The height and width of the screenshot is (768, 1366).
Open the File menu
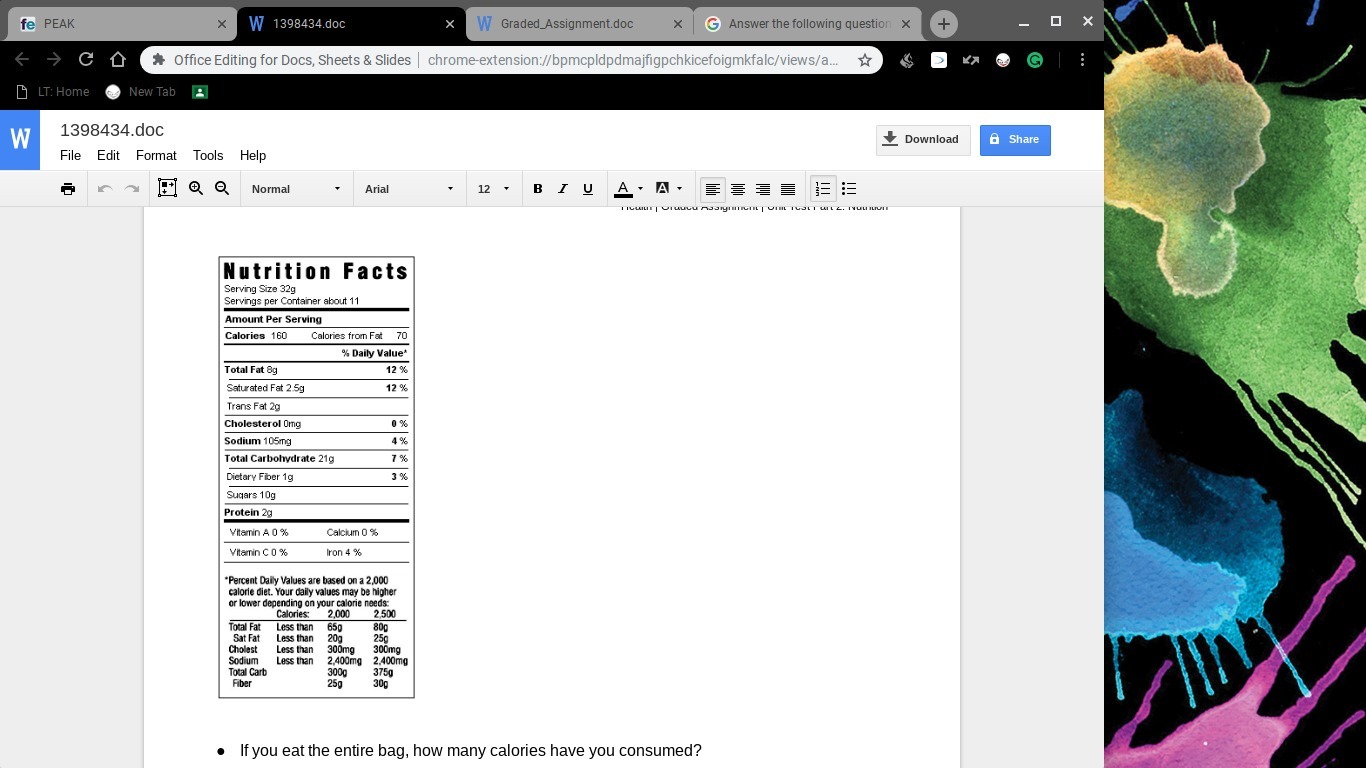click(70, 156)
